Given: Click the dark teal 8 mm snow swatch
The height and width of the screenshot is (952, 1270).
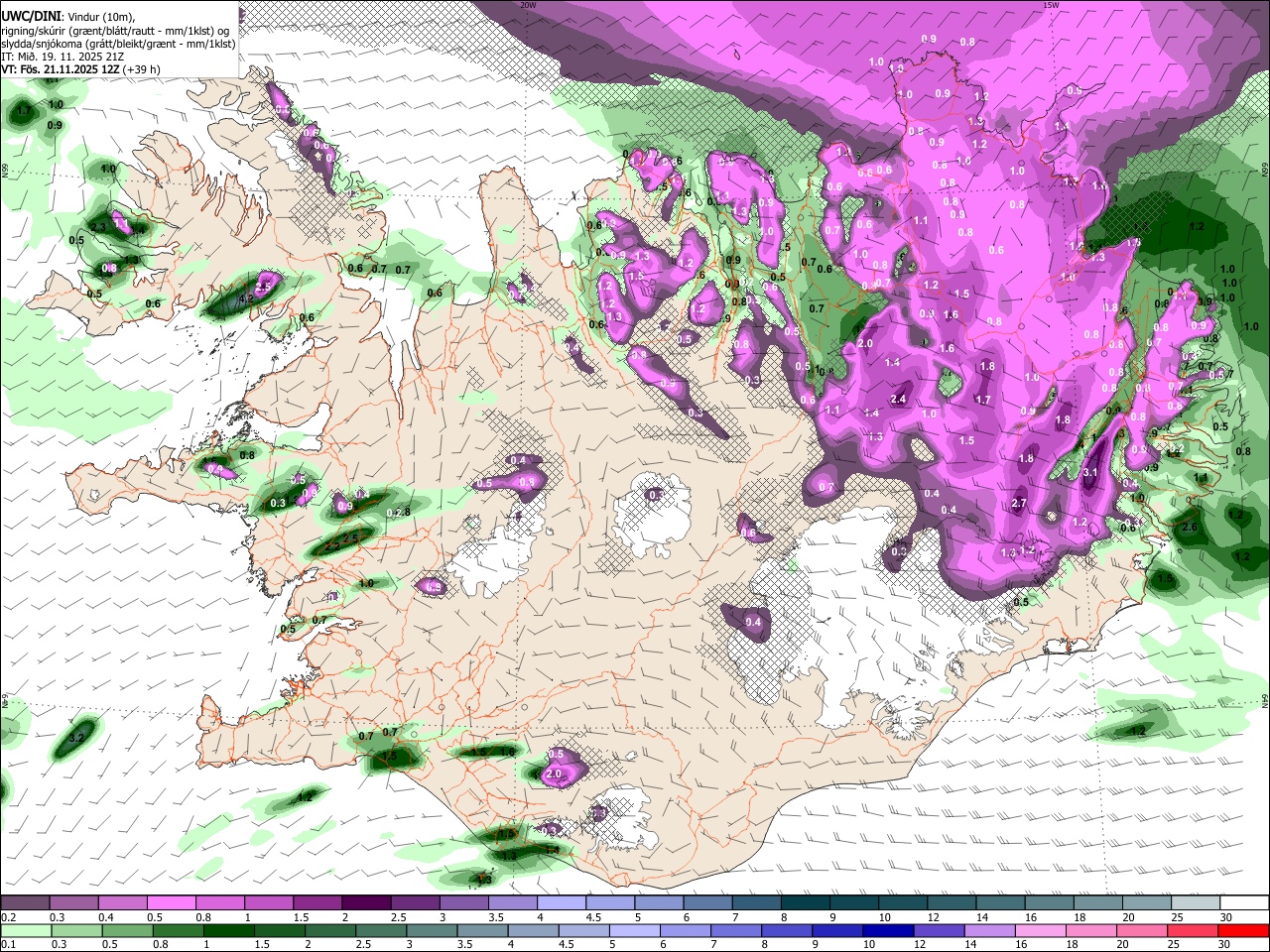Looking at the screenshot, I should 806,902.
